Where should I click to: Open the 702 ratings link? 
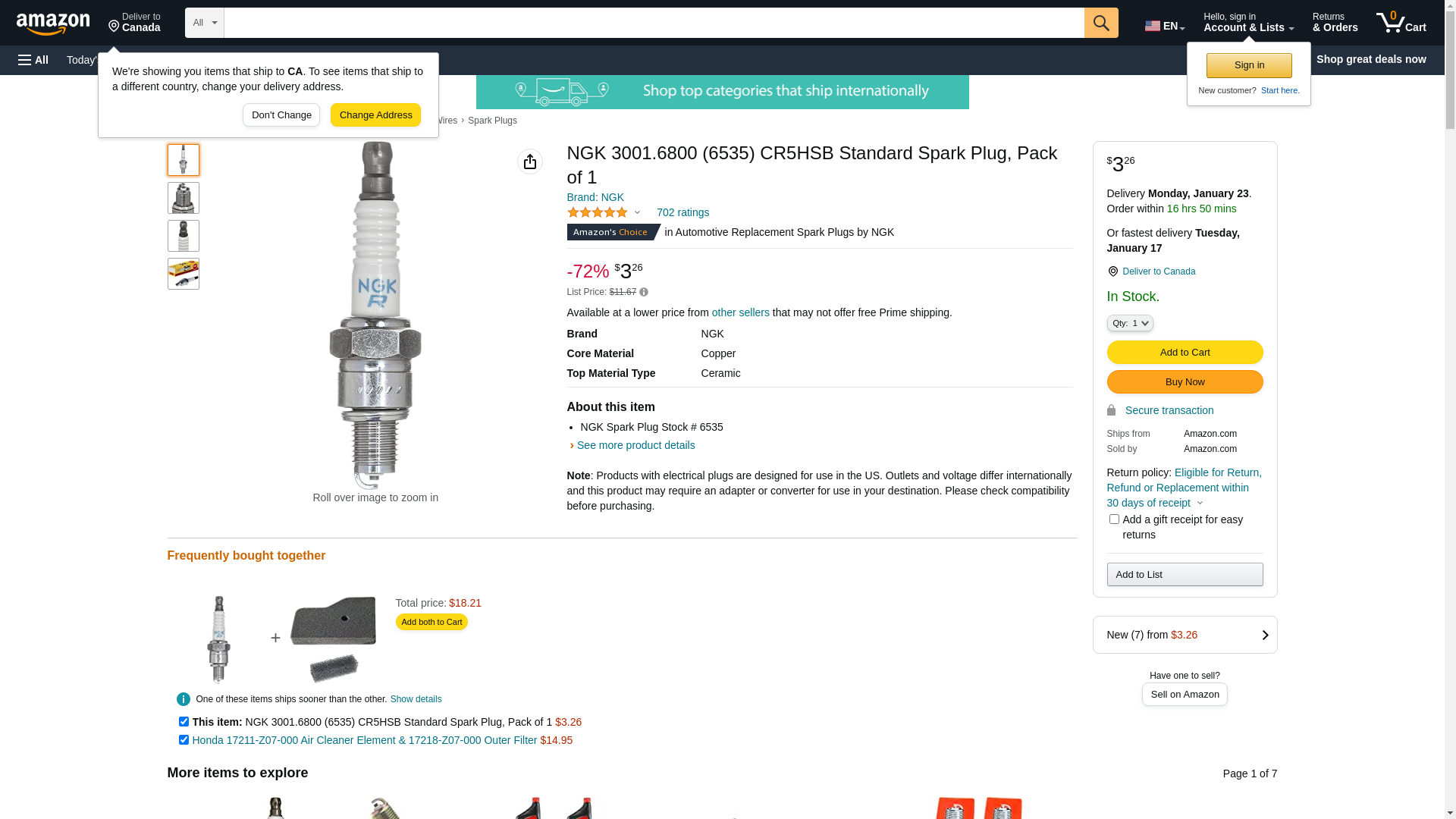coord(682,212)
